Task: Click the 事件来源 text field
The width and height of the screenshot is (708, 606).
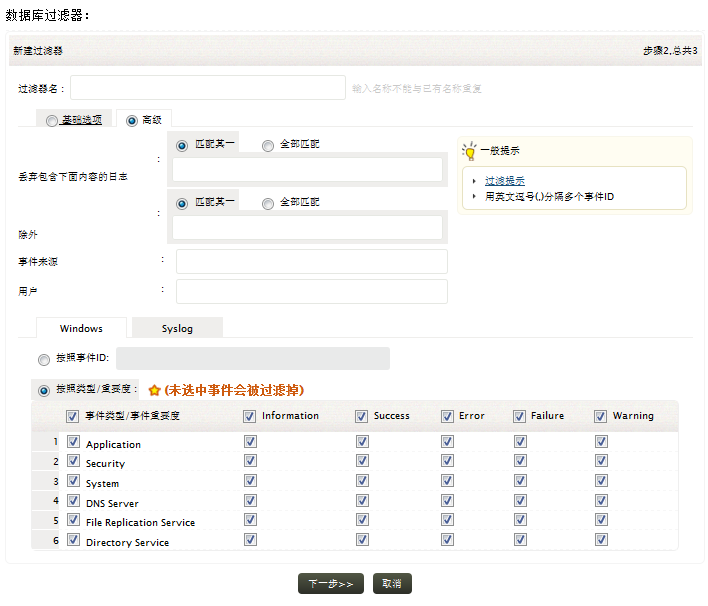Action: pos(311,262)
